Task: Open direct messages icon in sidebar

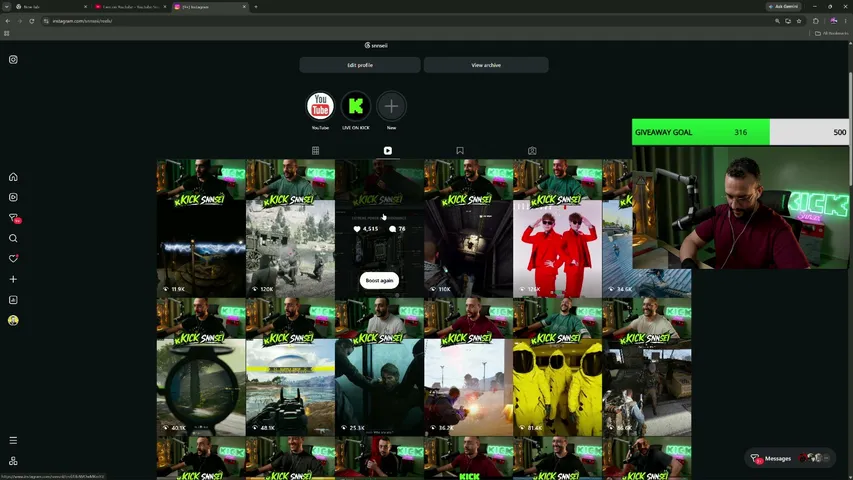Action: (x=14, y=218)
